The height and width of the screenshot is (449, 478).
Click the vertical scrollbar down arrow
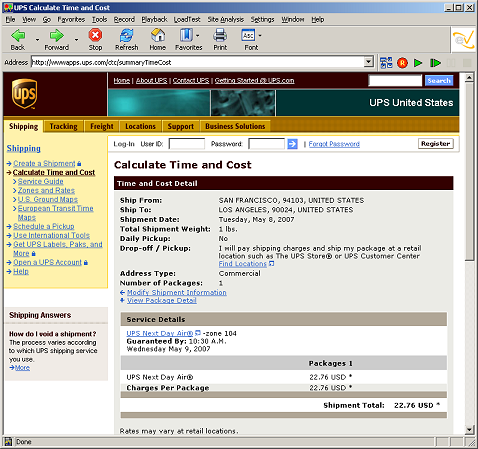[x=469, y=429]
